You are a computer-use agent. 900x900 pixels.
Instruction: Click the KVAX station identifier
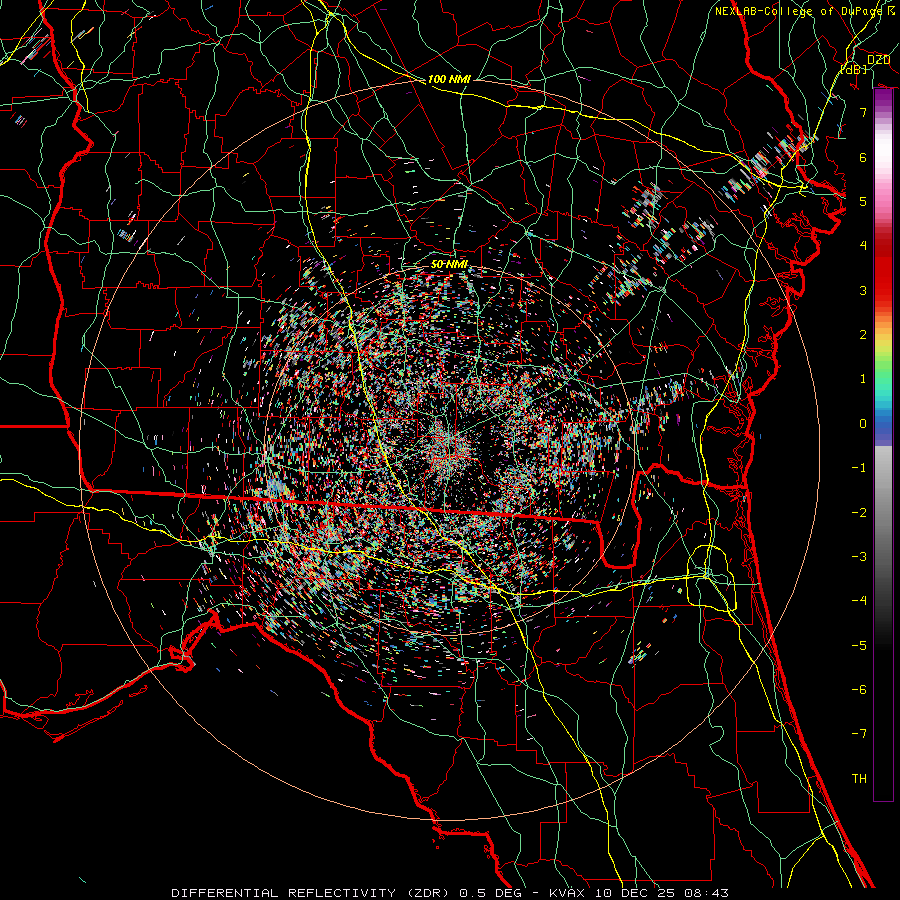[569, 893]
